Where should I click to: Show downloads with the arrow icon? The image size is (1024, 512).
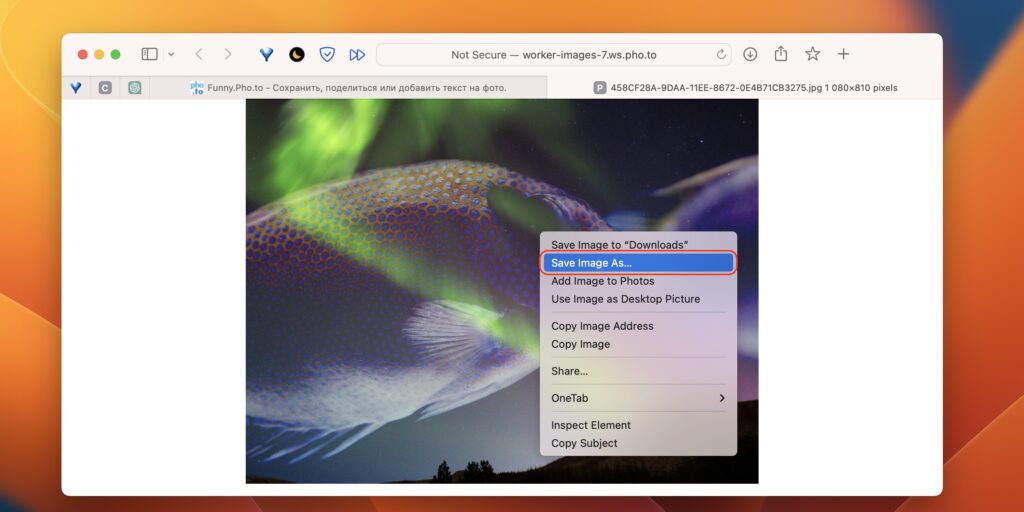coord(750,54)
